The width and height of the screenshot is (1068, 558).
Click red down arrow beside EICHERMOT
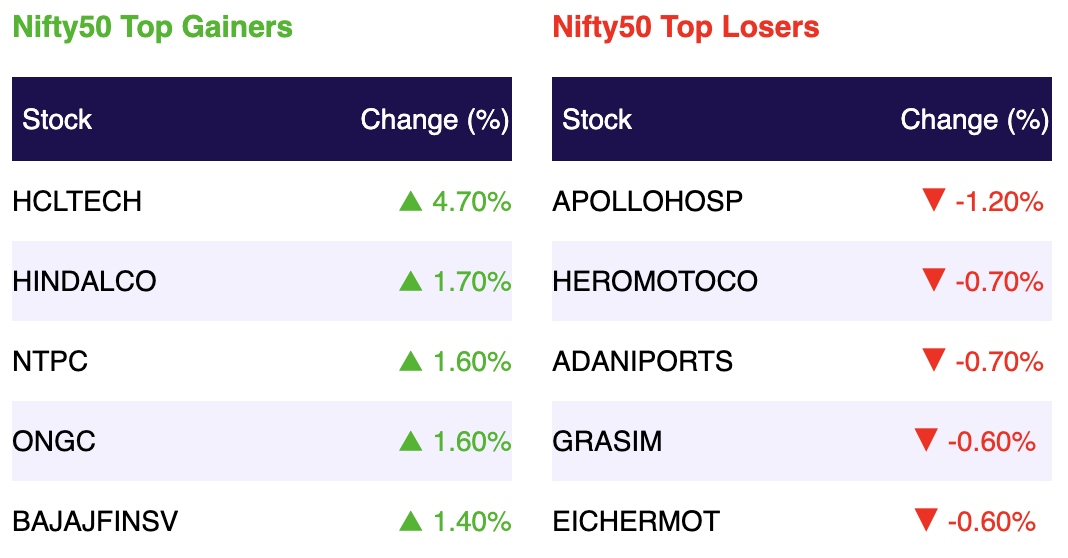pyautogui.click(x=926, y=521)
